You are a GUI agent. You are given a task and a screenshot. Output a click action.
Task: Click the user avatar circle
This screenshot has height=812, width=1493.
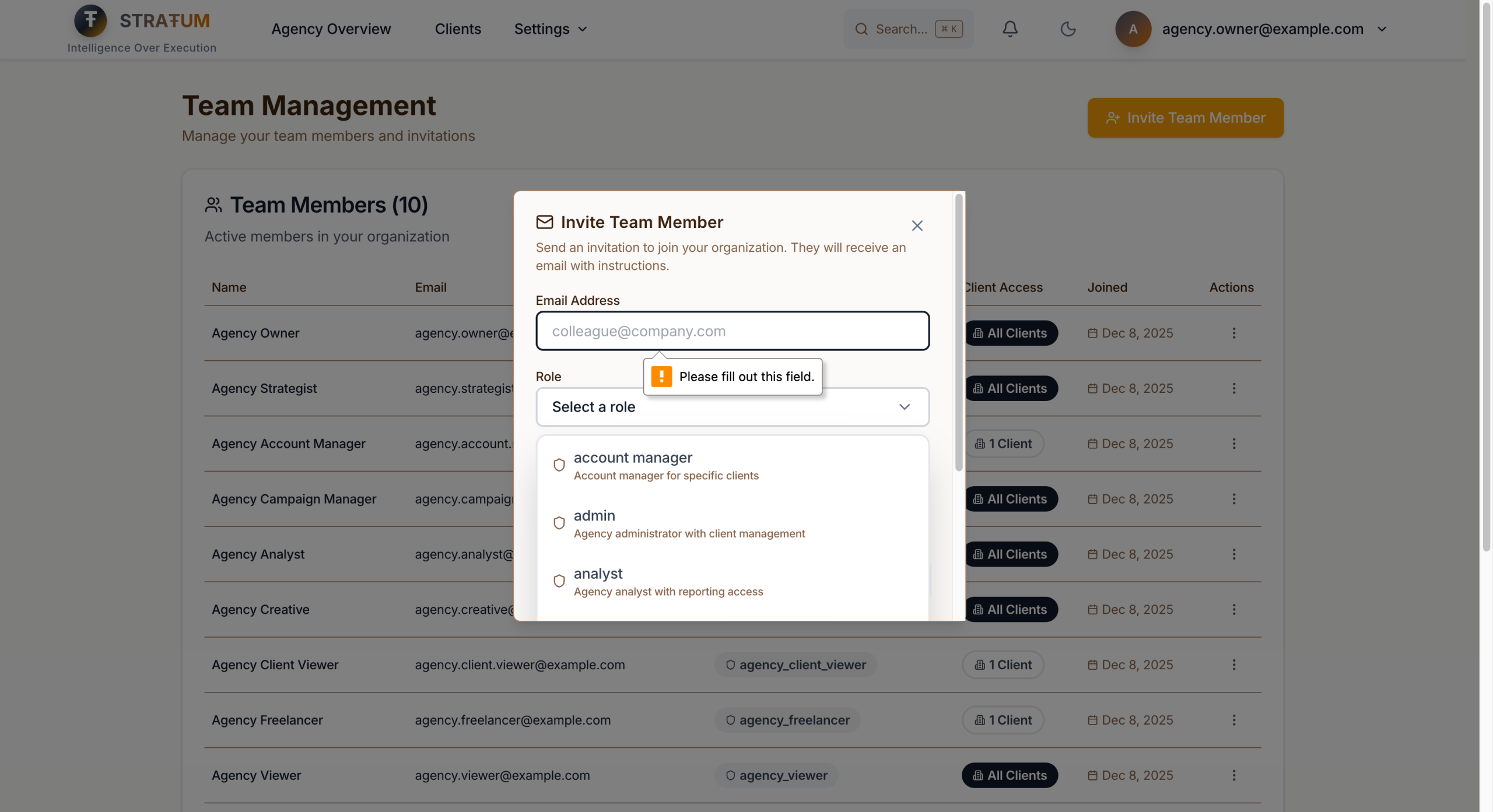point(1133,29)
